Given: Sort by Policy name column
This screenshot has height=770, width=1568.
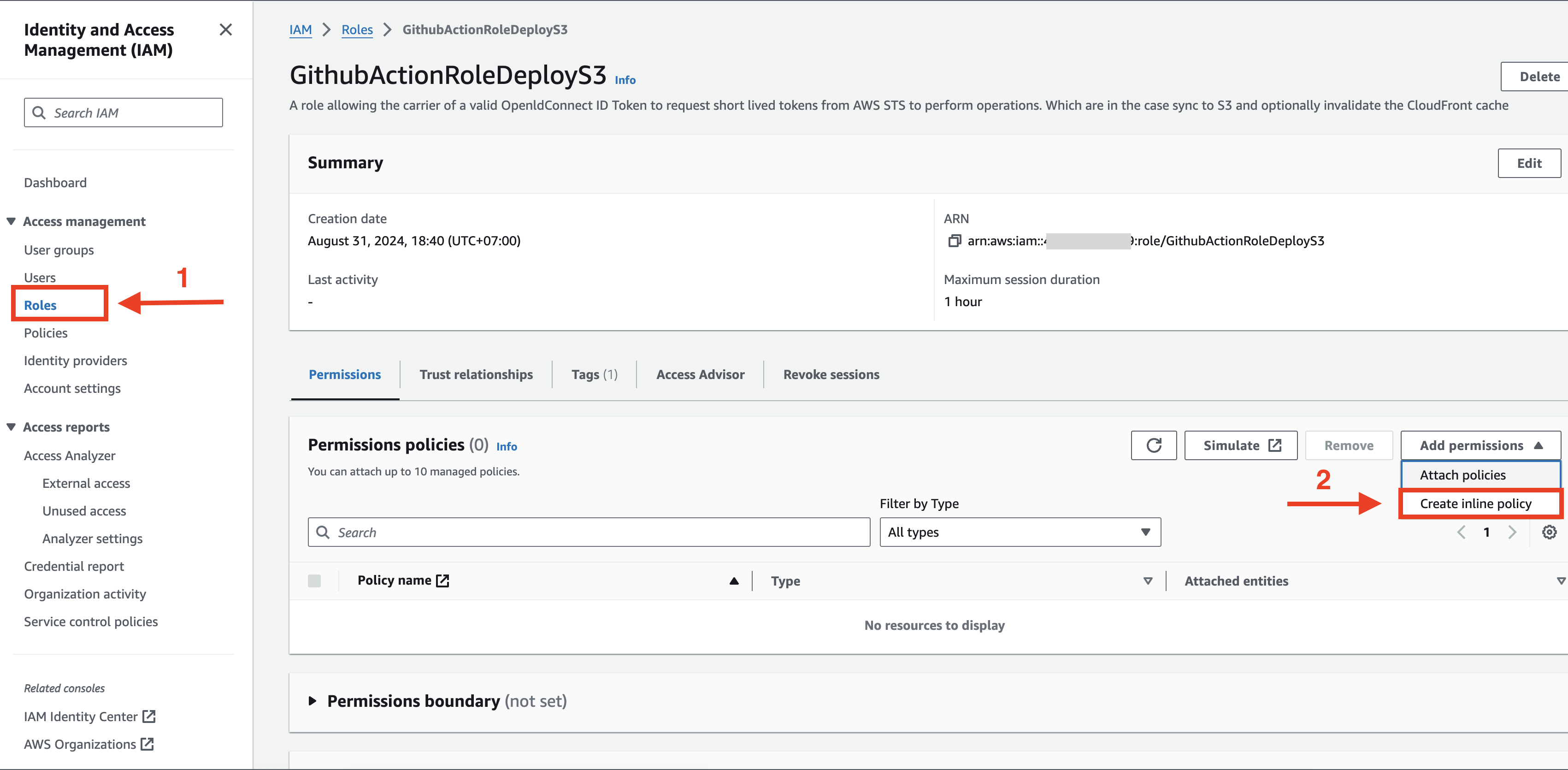Looking at the screenshot, I should (x=734, y=581).
